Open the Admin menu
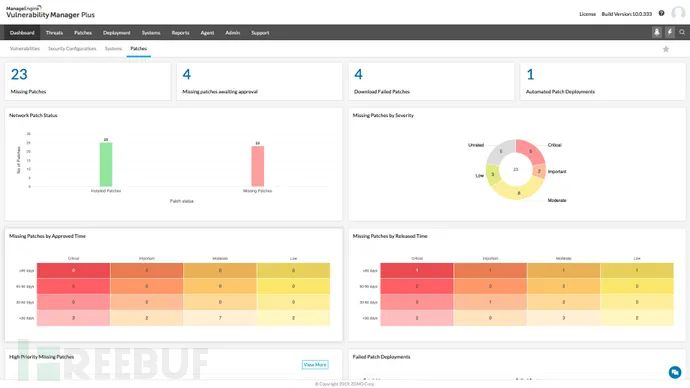Image resolution: width=690 pixels, height=388 pixels. [x=232, y=33]
